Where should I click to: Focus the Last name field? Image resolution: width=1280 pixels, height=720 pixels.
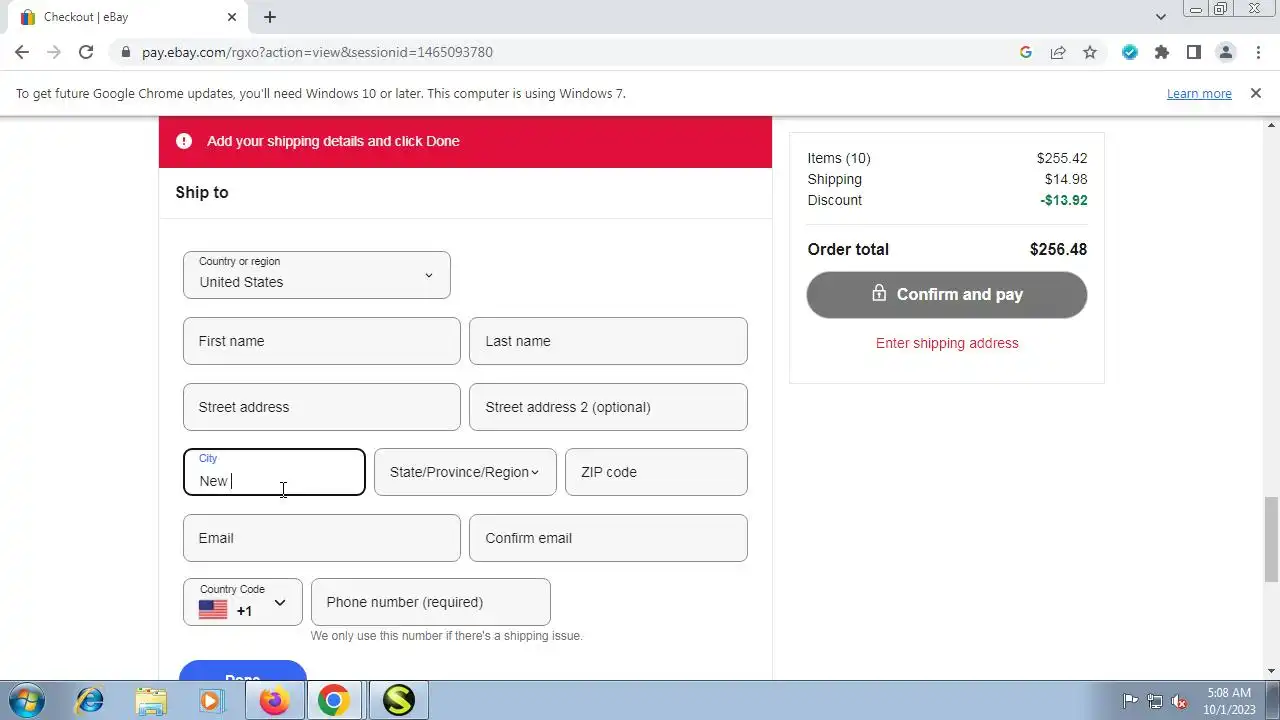click(608, 341)
